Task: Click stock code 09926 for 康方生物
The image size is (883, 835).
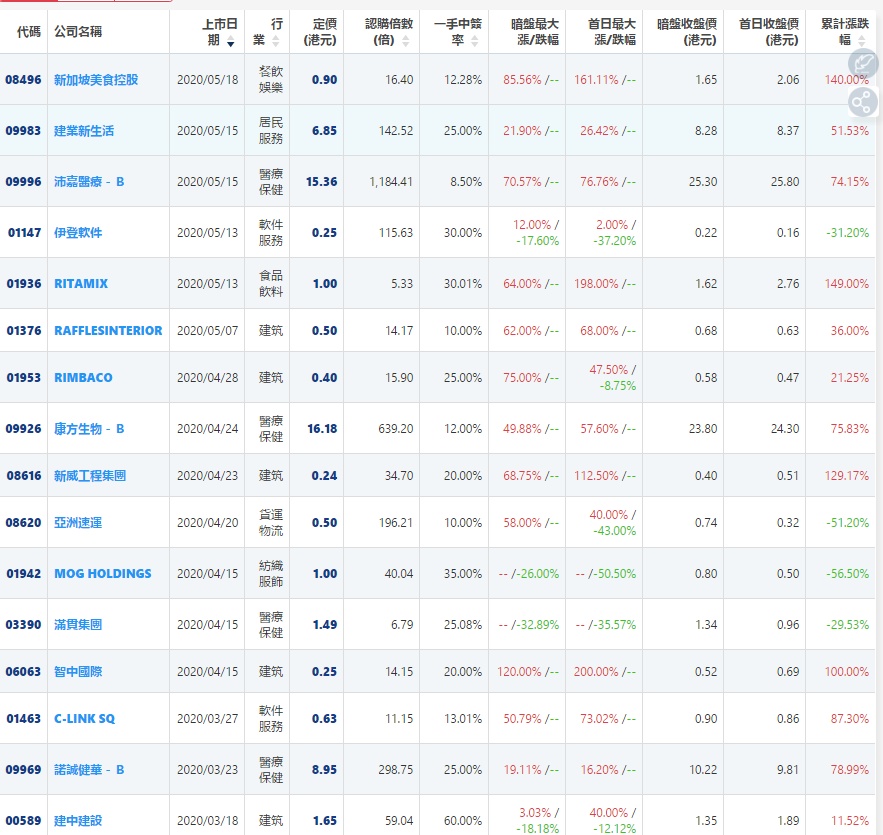Action: (23, 429)
